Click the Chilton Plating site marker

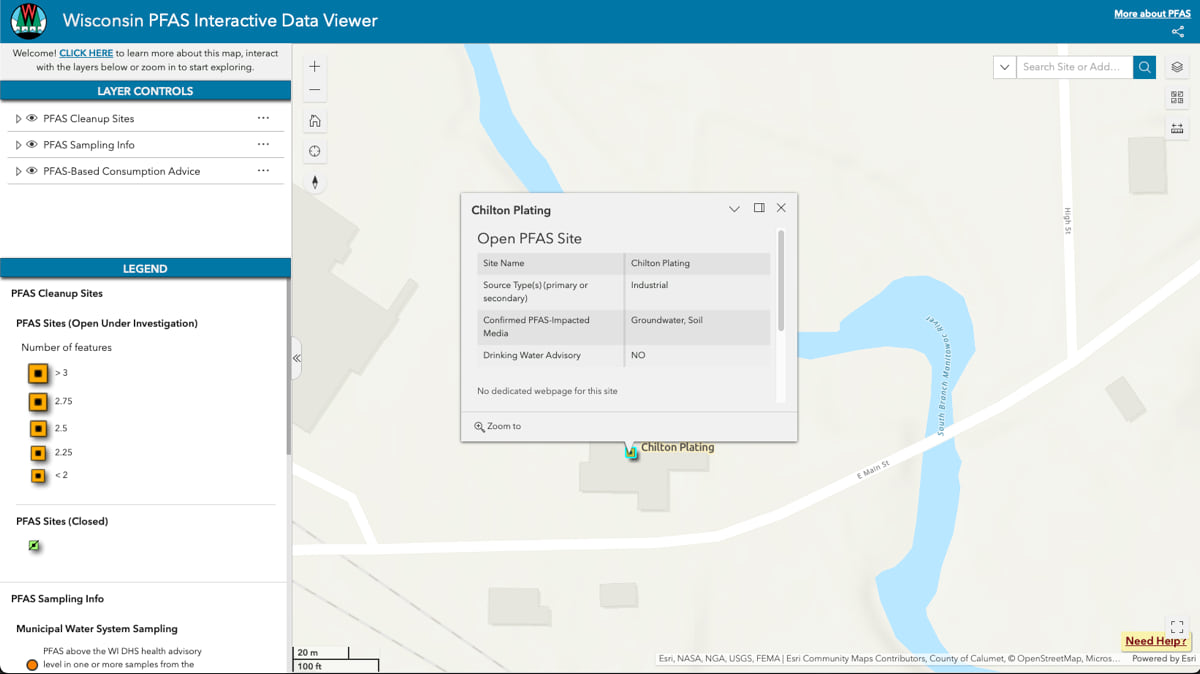pos(631,453)
